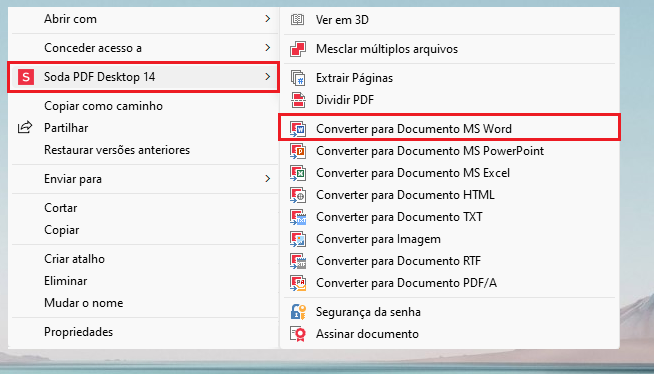654x374 pixels.
Task: Choose Converter para Documento PDF/A
Action: click(x=450, y=284)
